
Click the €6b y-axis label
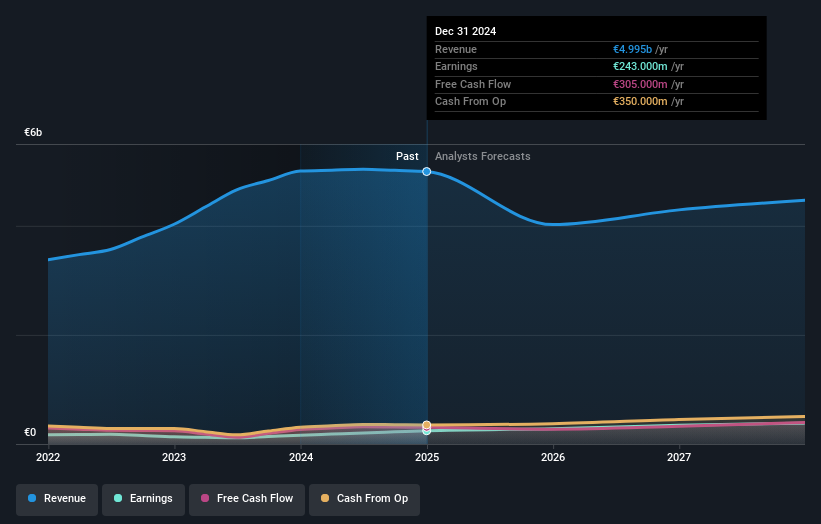pos(33,132)
